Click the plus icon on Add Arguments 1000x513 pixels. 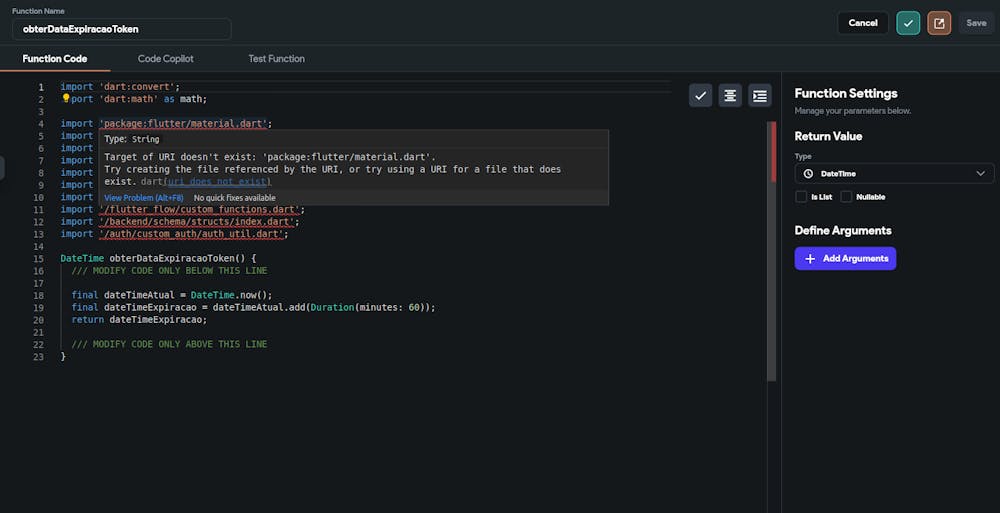[810, 258]
